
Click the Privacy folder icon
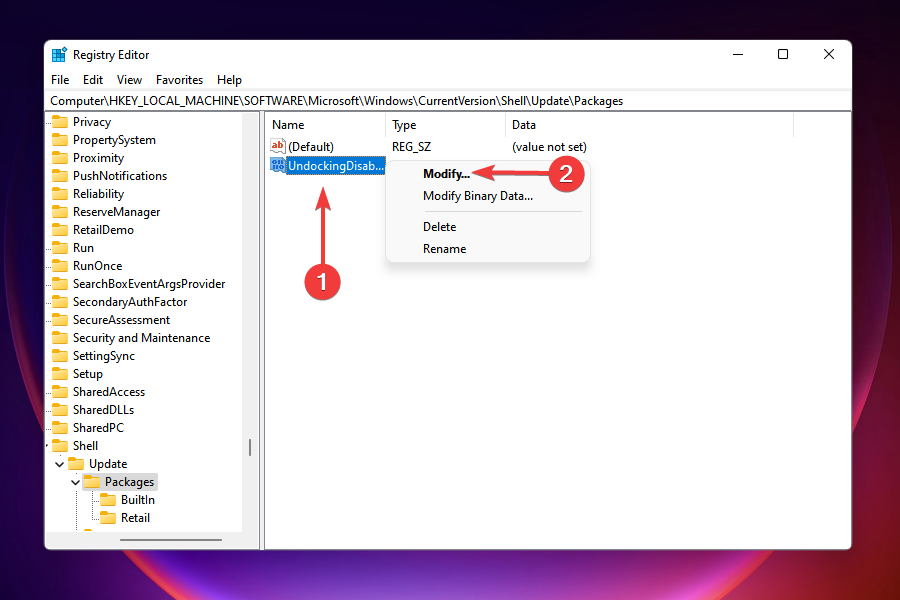click(x=60, y=122)
